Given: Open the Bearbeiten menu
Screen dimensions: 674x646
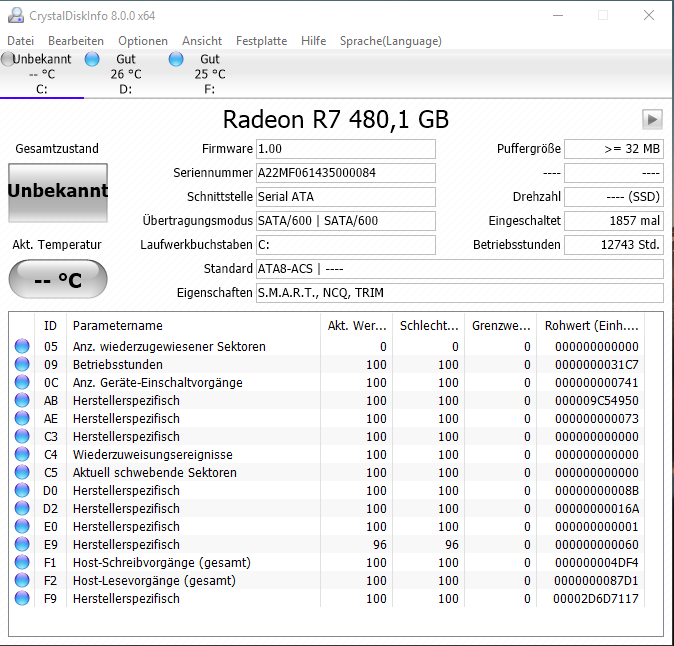Looking at the screenshot, I should (76, 41).
